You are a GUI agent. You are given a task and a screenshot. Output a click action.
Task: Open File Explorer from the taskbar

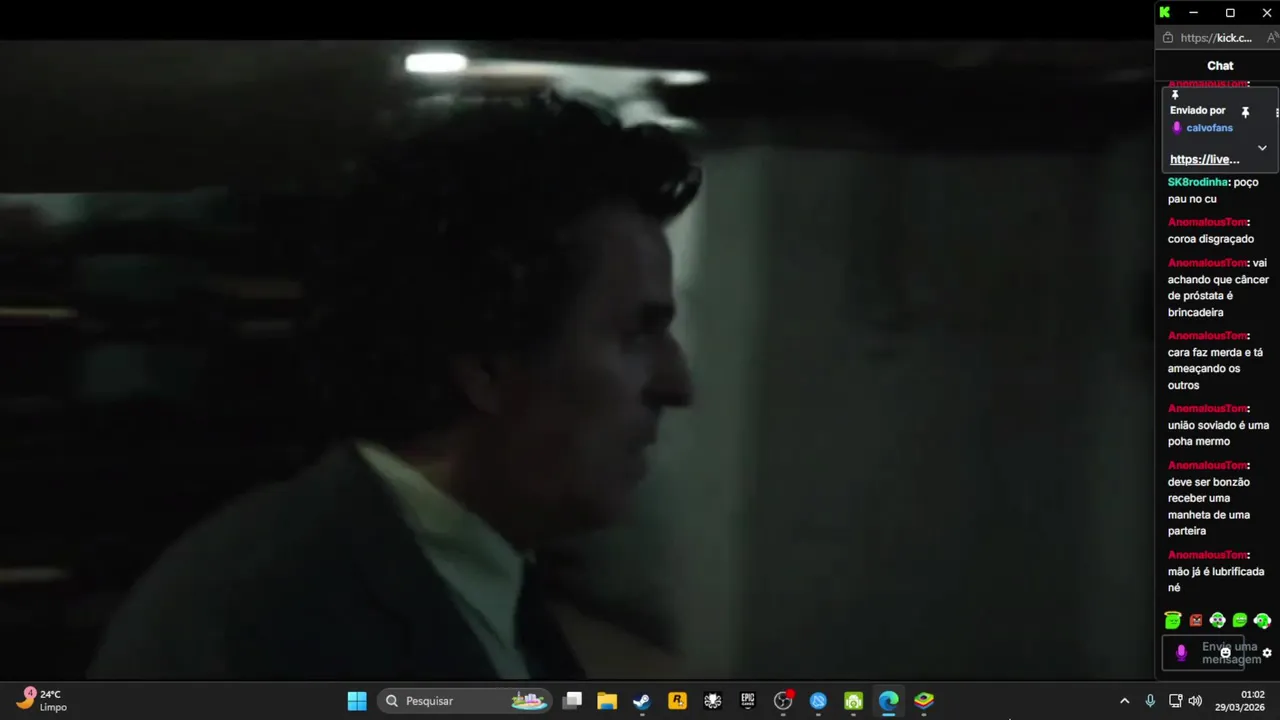pos(607,701)
